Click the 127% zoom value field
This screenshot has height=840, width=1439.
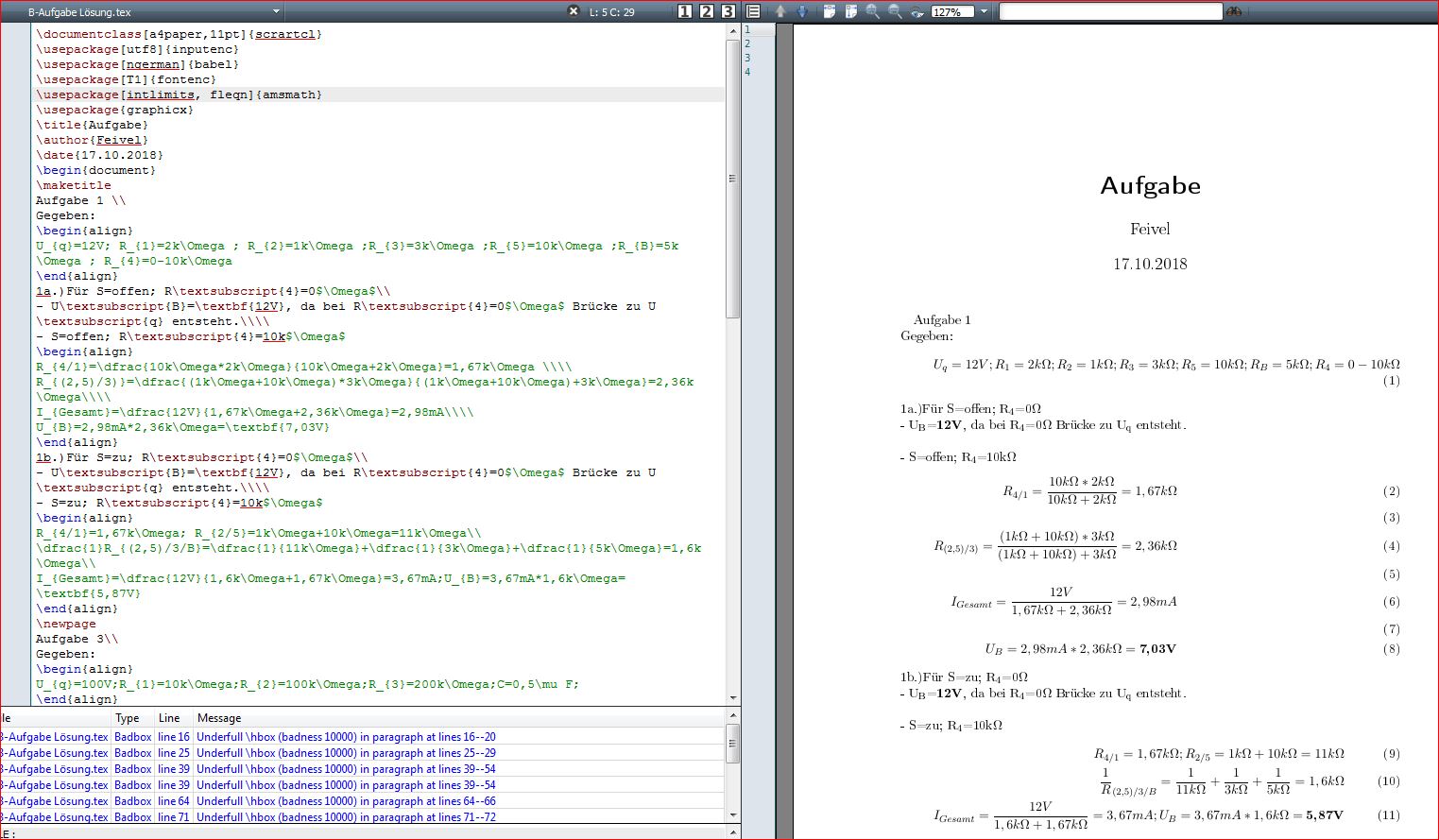click(952, 12)
